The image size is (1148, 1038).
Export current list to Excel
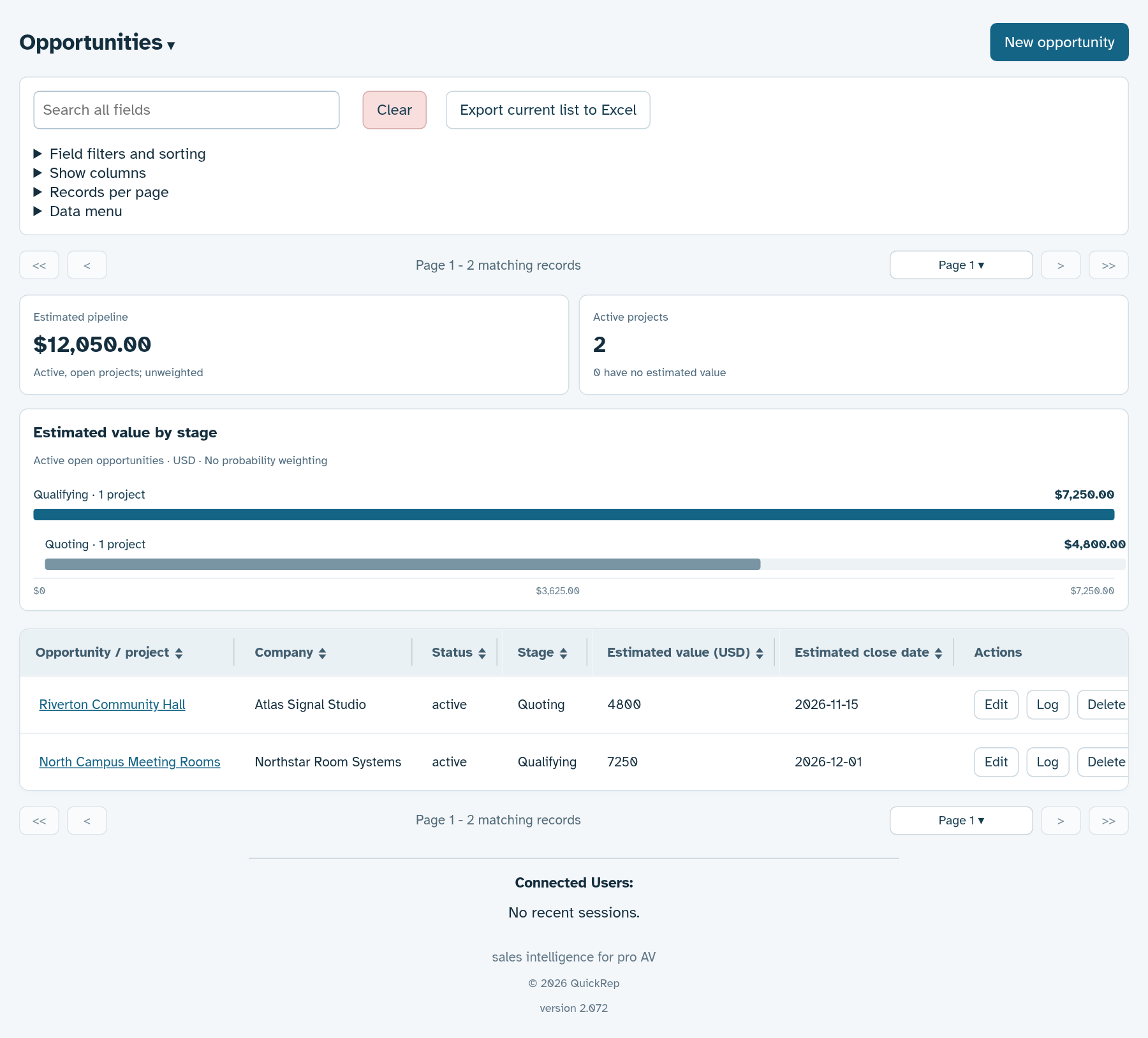tap(548, 110)
